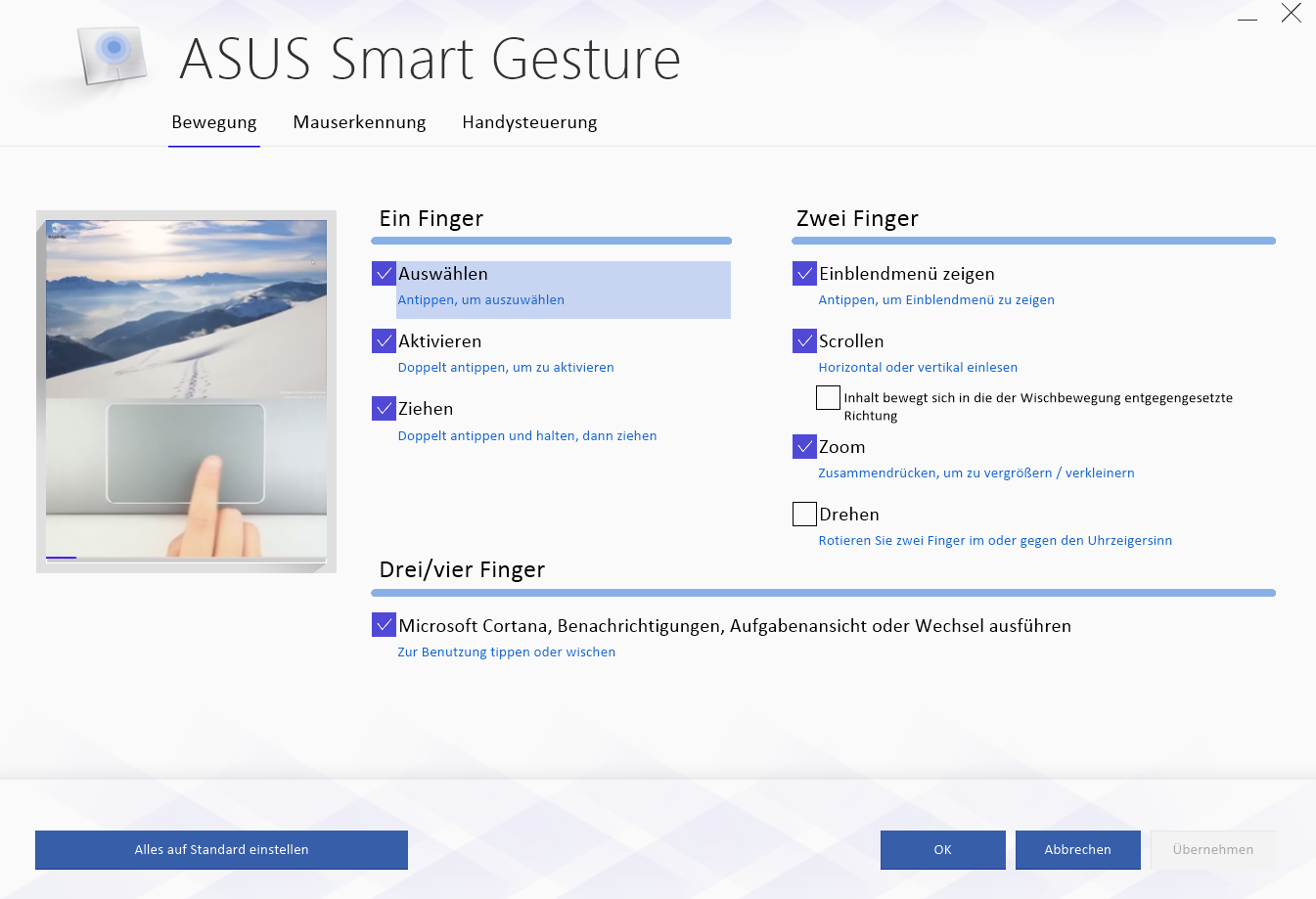Click the 'Zoom' label text
The image size is (1316, 899).
[842, 447]
